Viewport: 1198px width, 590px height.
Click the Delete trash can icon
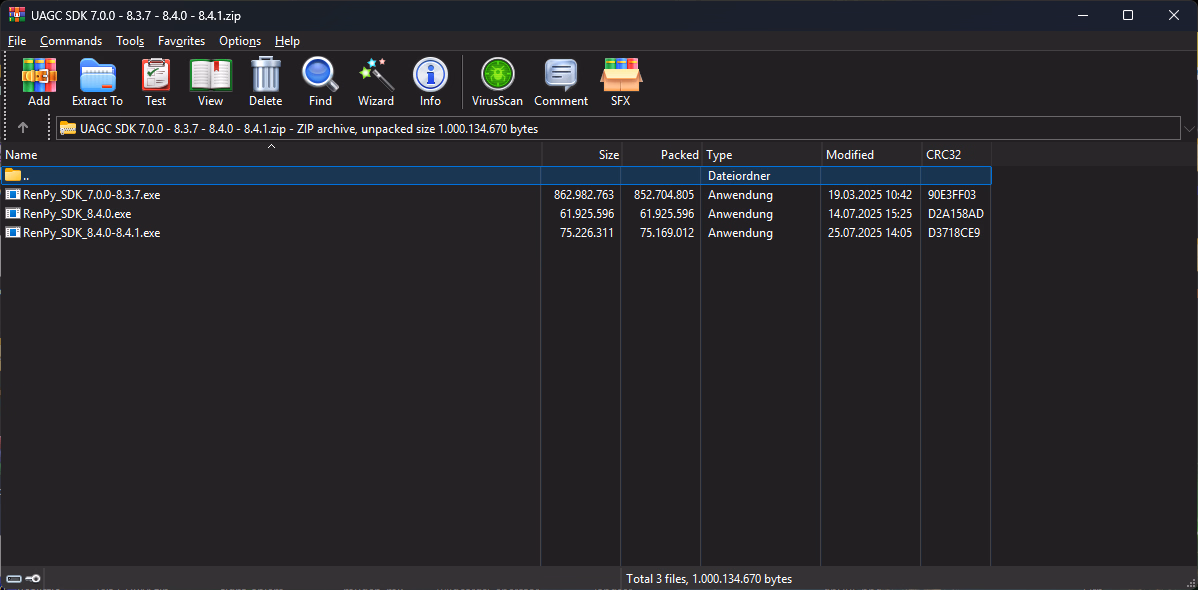pos(265,81)
